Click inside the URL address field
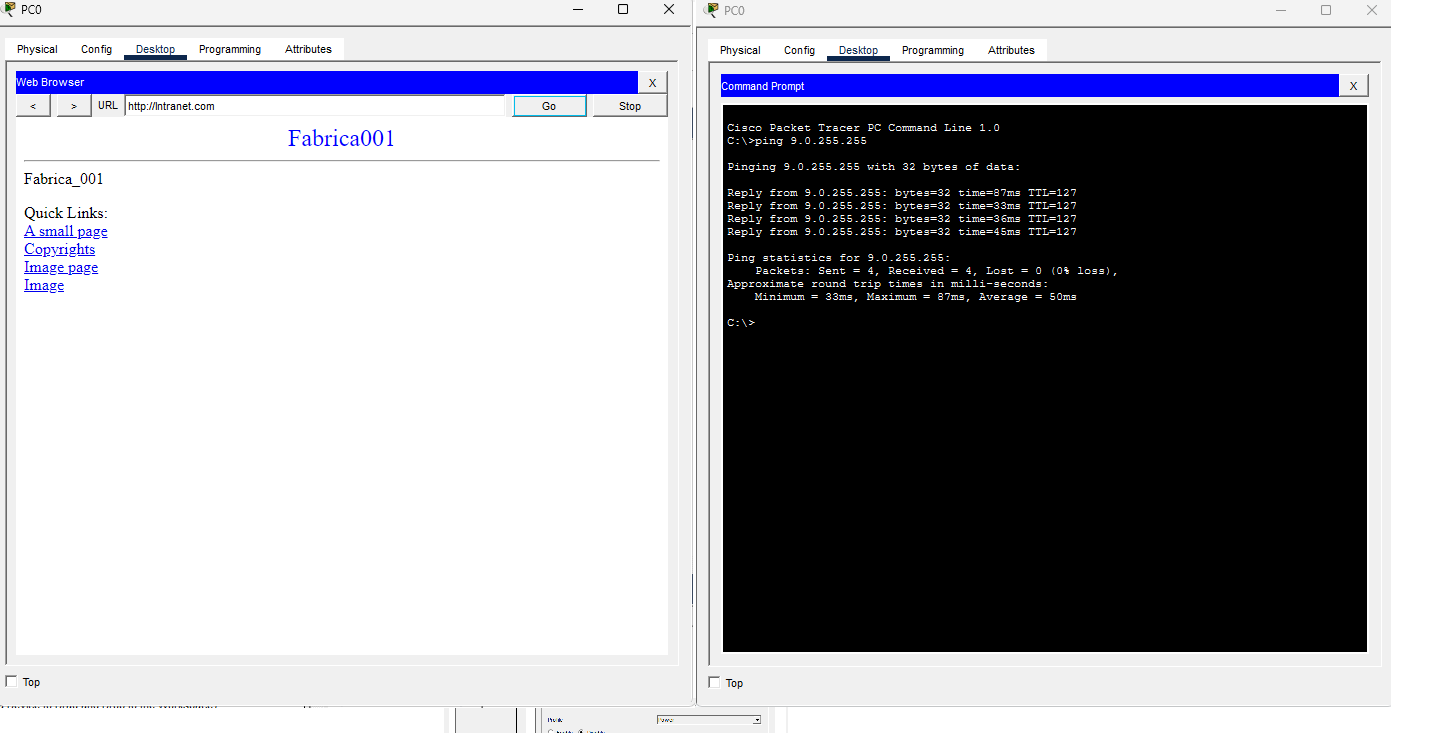This screenshot has height=733, width=1435. [313, 104]
